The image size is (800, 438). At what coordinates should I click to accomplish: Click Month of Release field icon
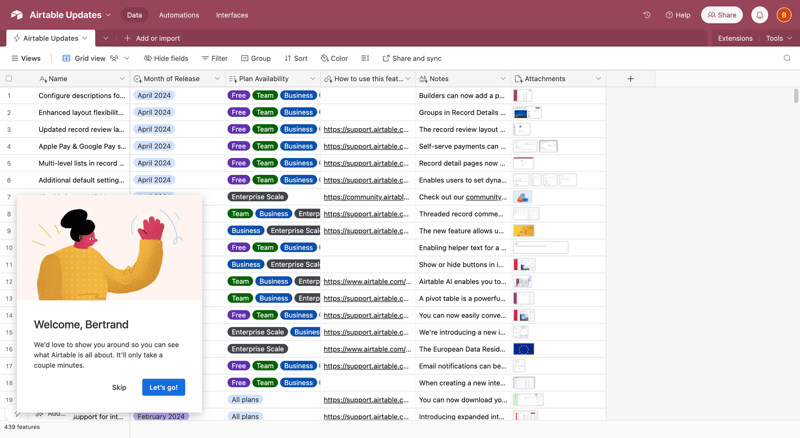(137, 79)
